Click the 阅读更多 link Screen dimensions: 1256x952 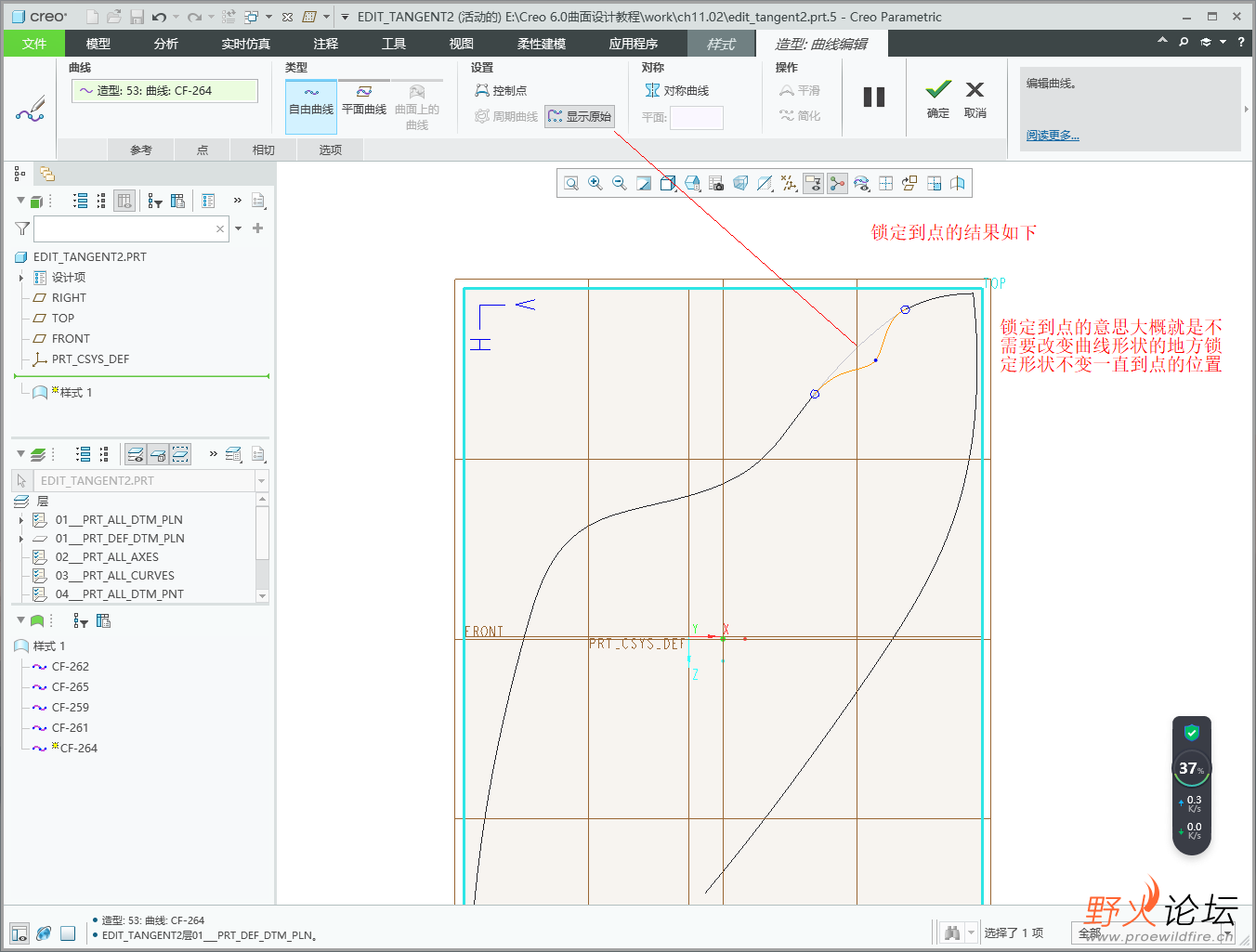pyautogui.click(x=1053, y=136)
